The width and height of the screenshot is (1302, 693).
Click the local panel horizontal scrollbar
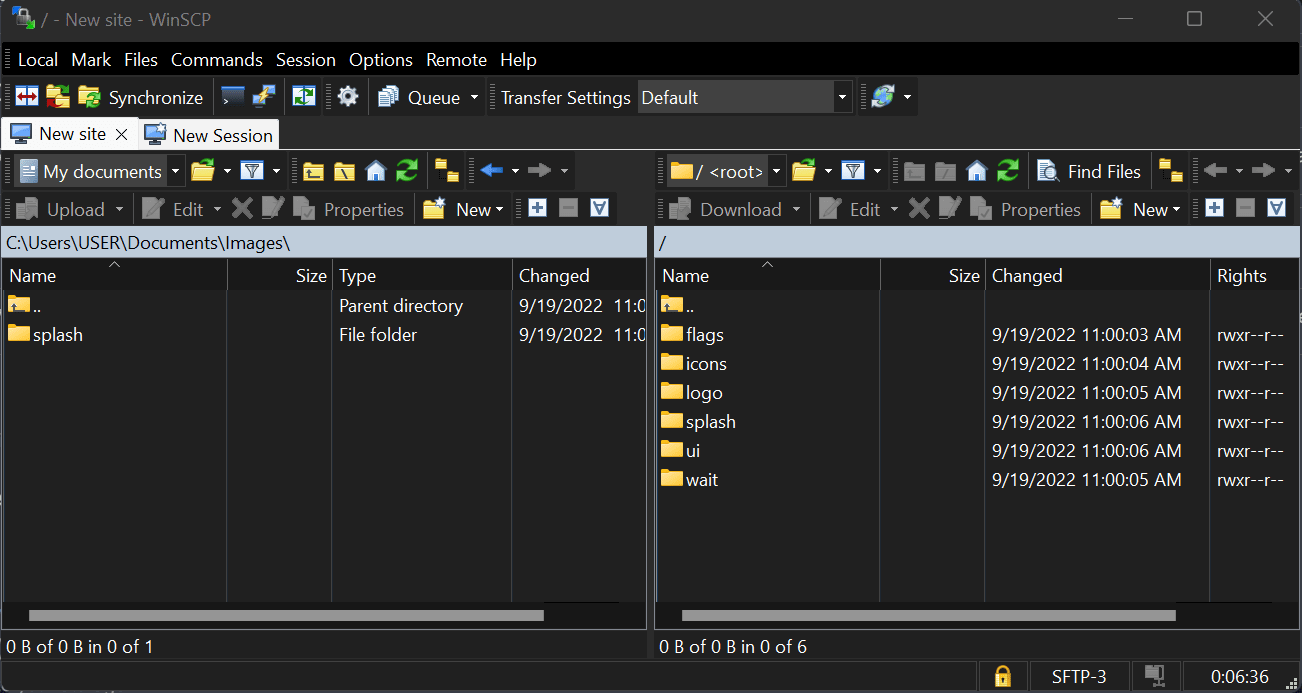tap(286, 616)
